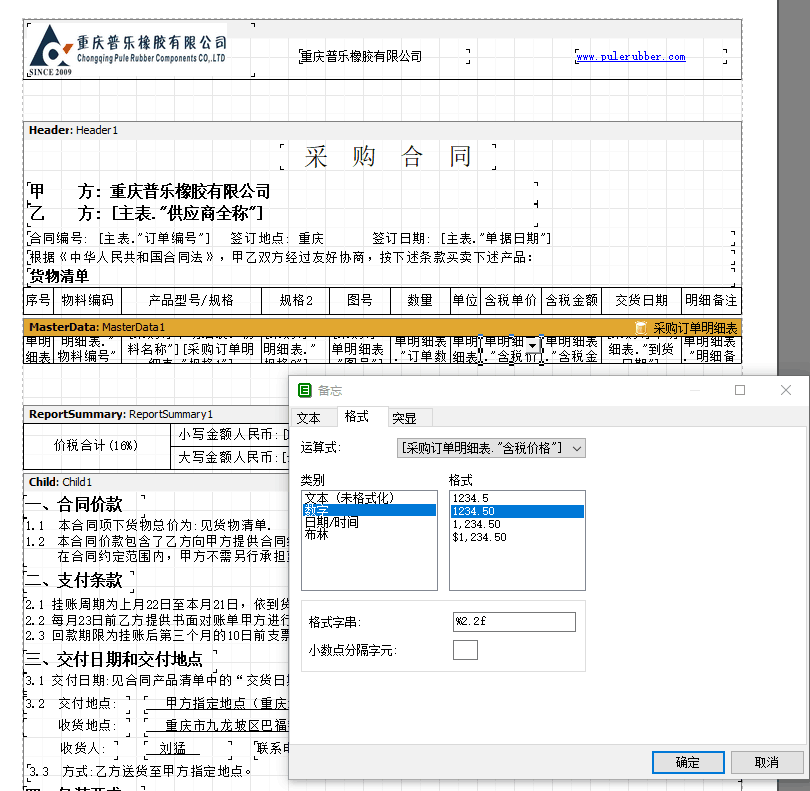
Task: Close the 备忘 dialog window
Action: point(786,390)
